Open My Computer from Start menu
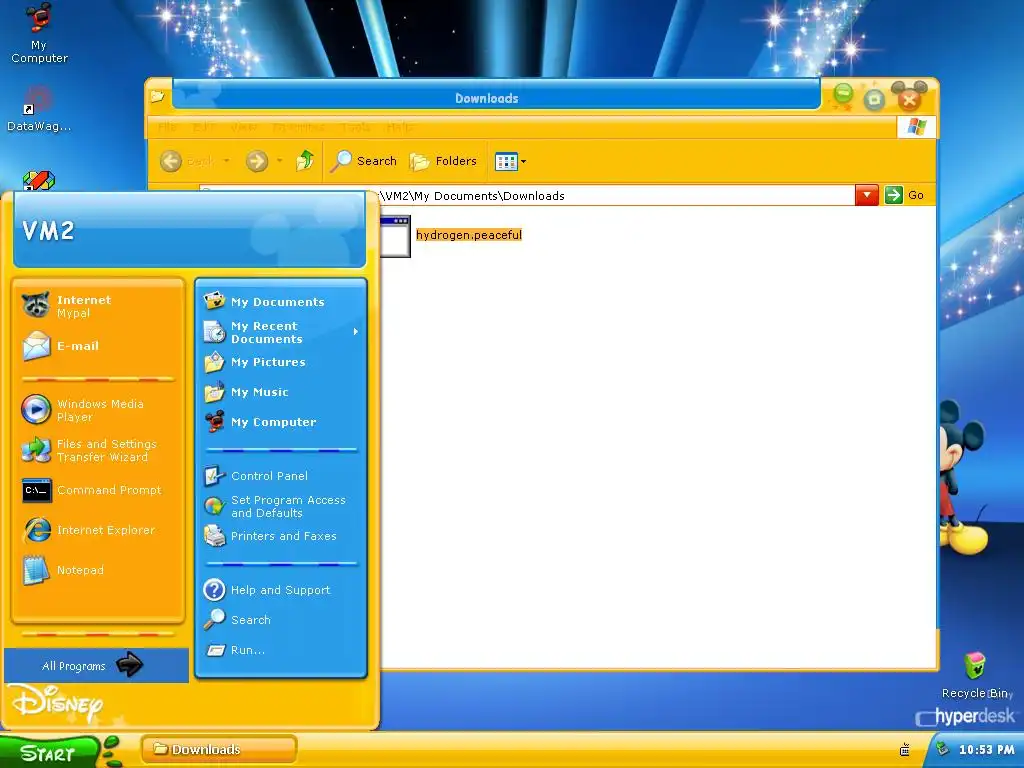Image resolution: width=1024 pixels, height=768 pixels. (x=281, y=422)
